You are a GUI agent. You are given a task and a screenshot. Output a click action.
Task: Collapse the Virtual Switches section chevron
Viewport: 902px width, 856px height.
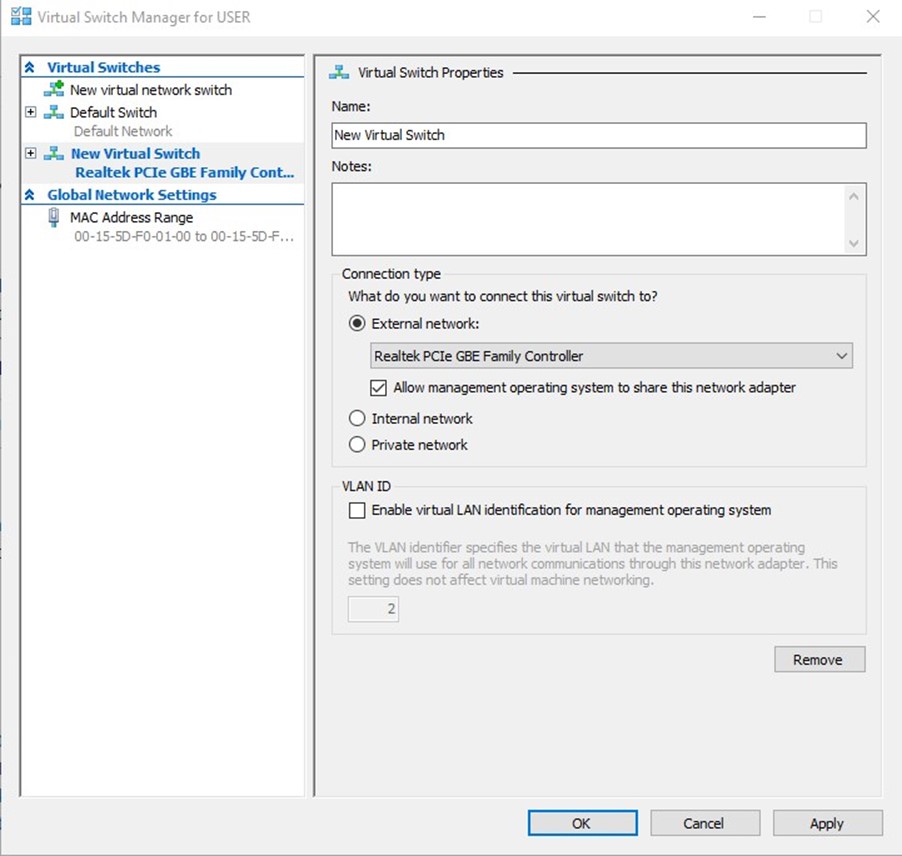click(30, 68)
